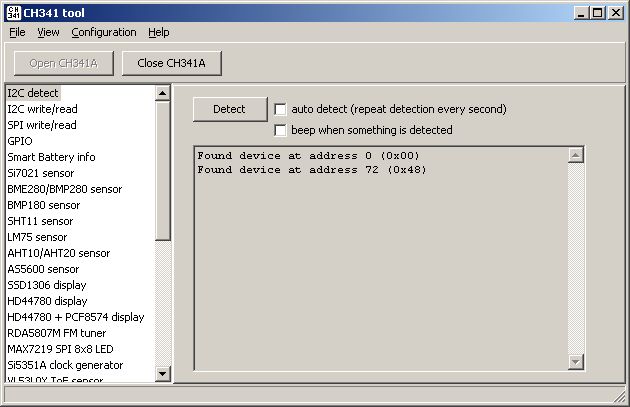
Task: Select BMP180 sensor entry
Action: (44, 205)
